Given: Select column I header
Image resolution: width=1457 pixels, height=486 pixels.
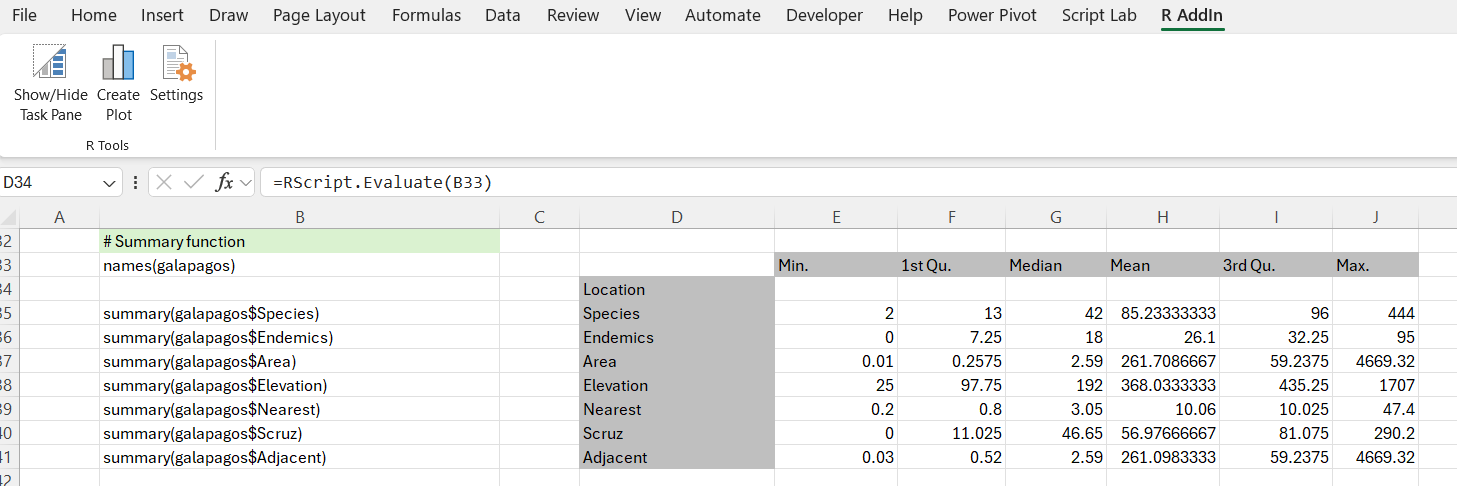Looking at the screenshot, I should coord(1276,217).
